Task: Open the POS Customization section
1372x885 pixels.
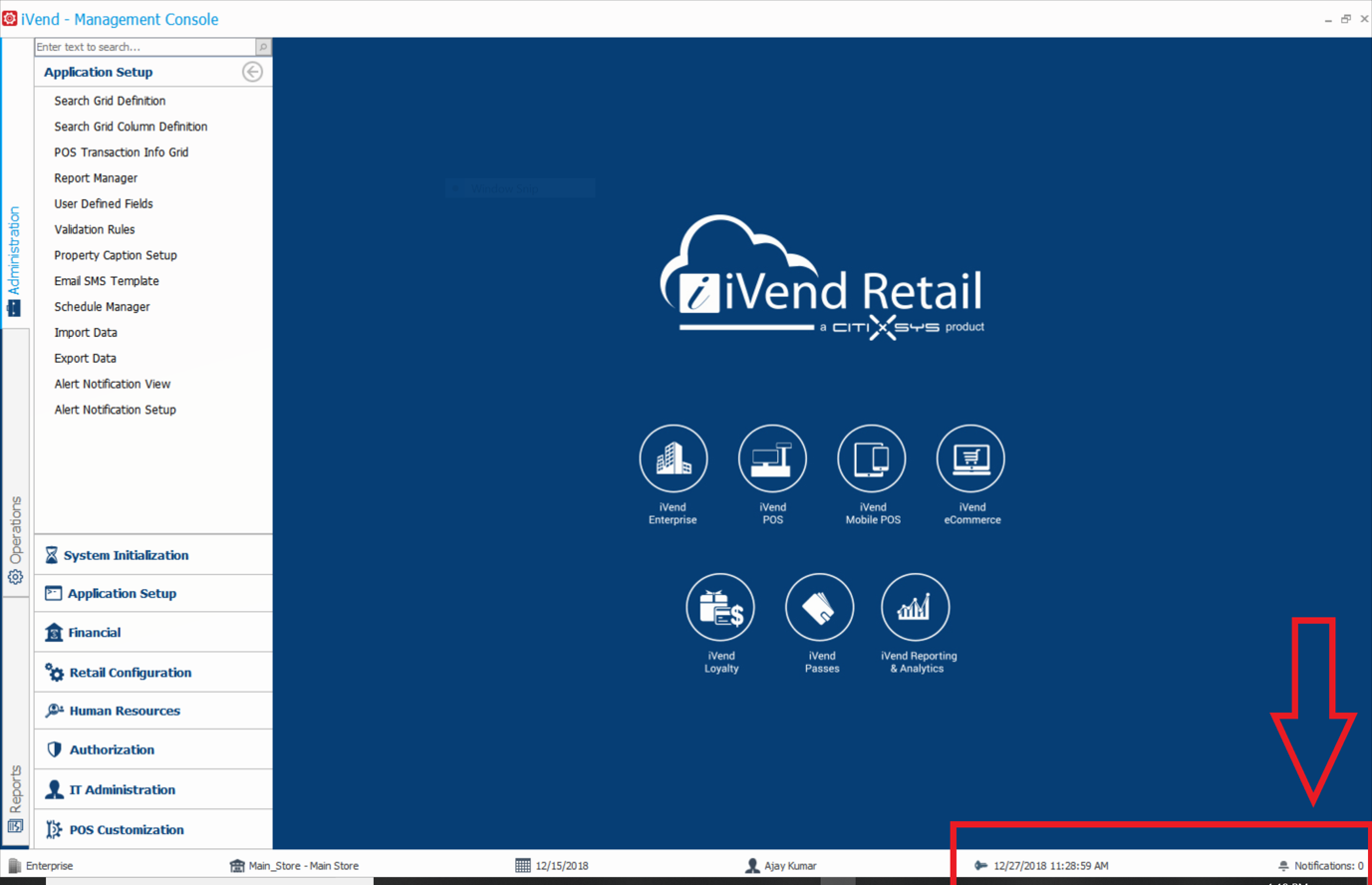Action: point(153,829)
